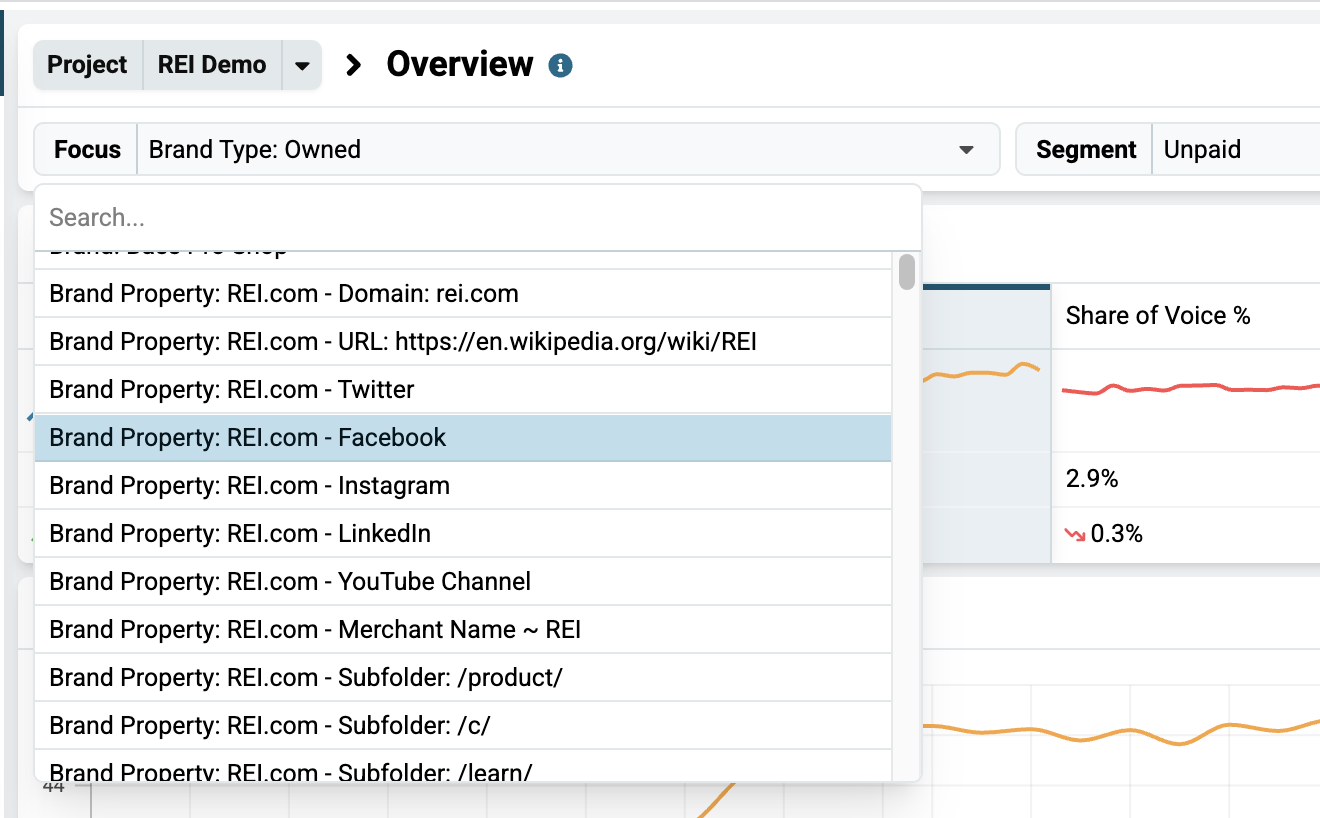Click the breadcrumb chevron before Overview
Viewport: 1320px width, 818px height.
click(353, 65)
